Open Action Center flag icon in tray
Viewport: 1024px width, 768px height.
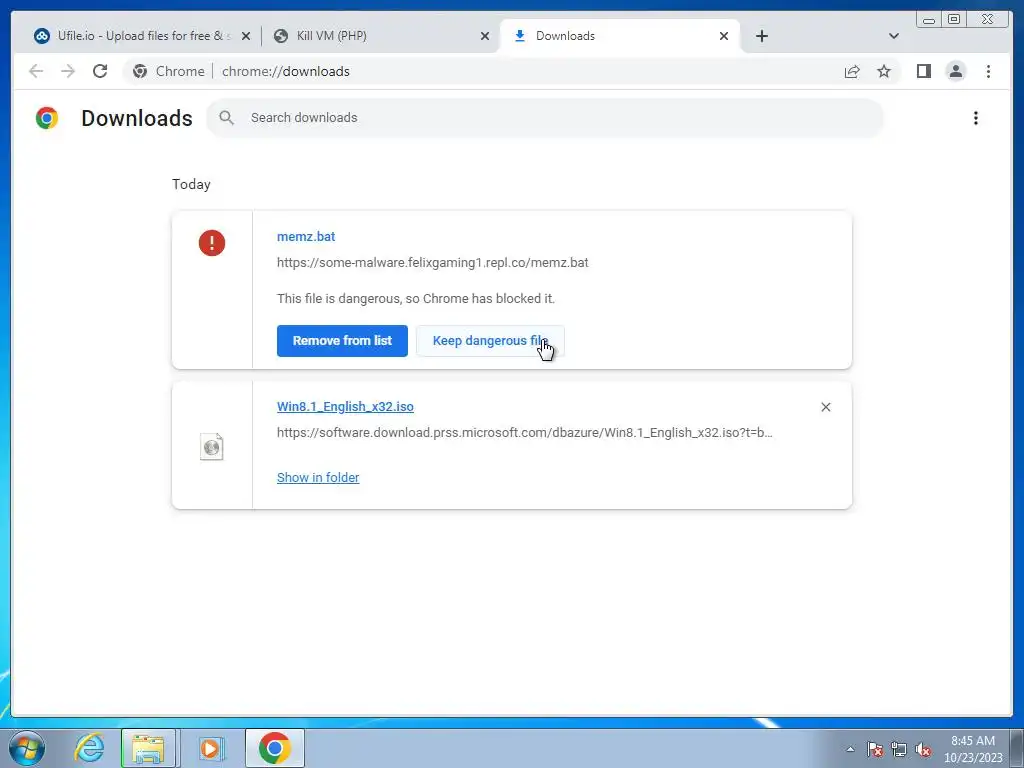(x=875, y=749)
